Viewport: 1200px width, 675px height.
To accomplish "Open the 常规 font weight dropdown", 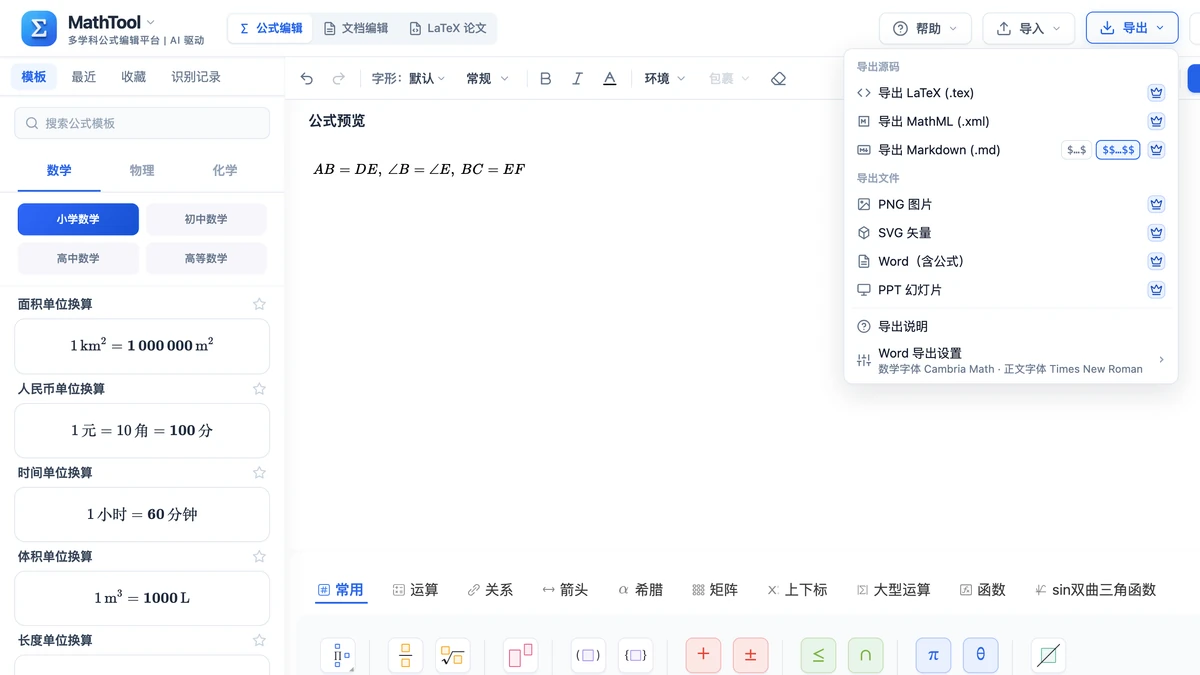I will 488,79.
